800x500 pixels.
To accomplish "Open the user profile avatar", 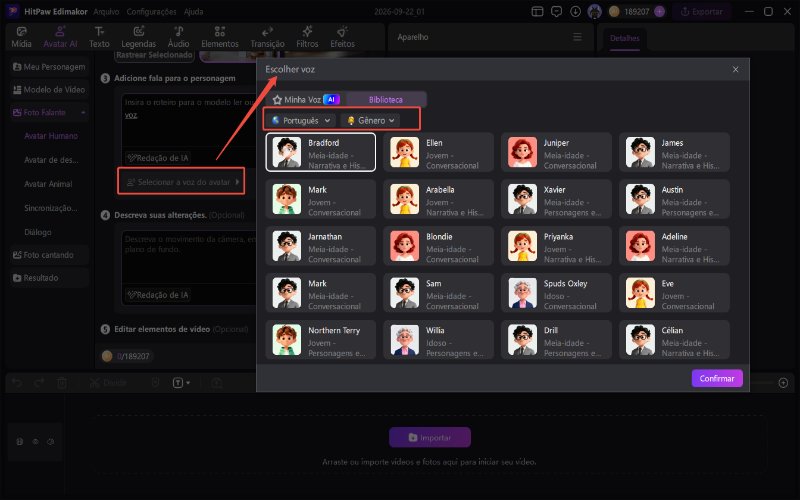I will (595, 11).
